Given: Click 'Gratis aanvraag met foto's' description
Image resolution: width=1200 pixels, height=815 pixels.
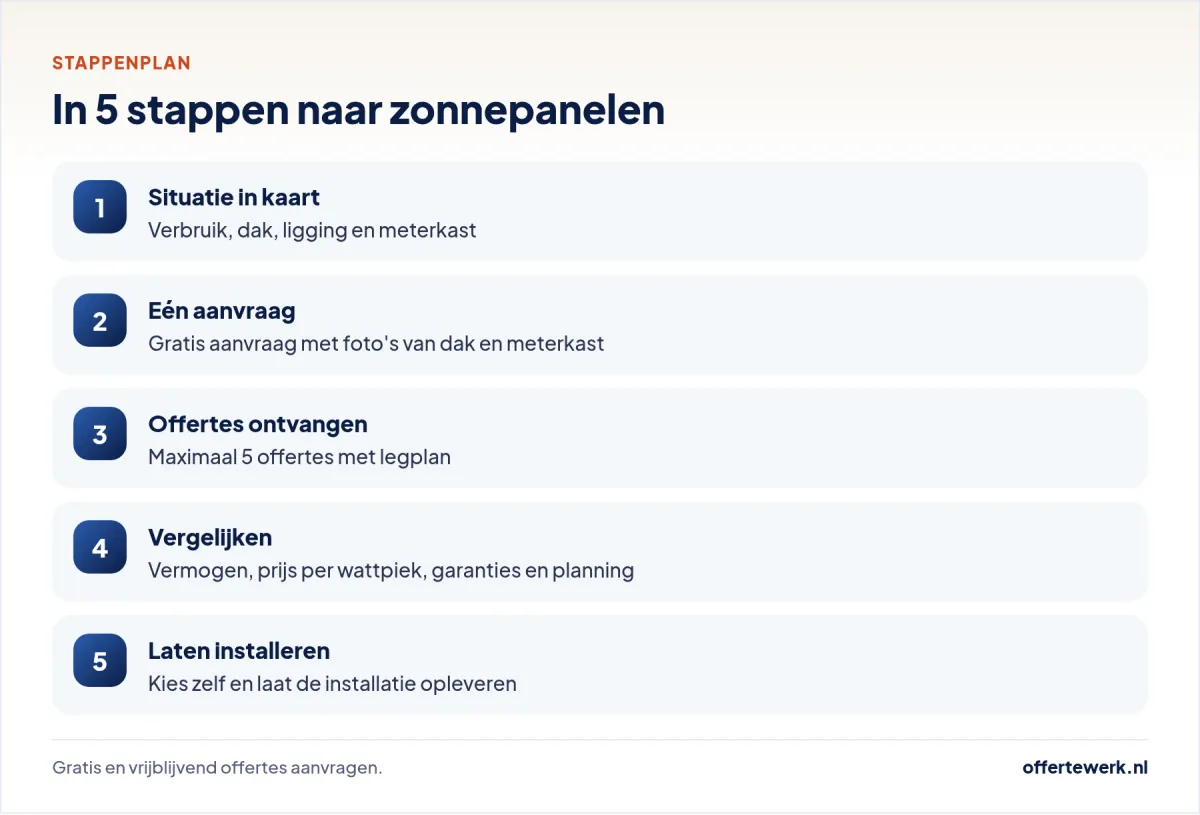Looking at the screenshot, I should [x=376, y=343].
